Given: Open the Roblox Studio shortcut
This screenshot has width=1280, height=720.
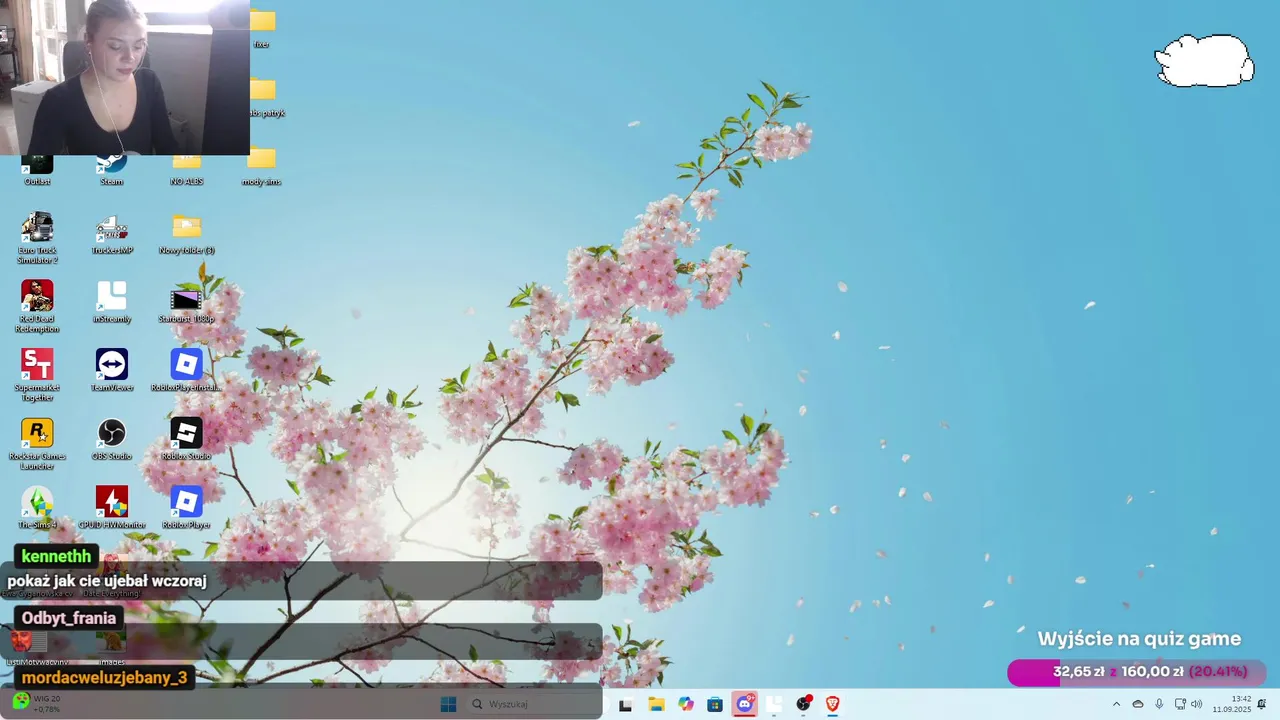Looking at the screenshot, I should pyautogui.click(x=186, y=439).
